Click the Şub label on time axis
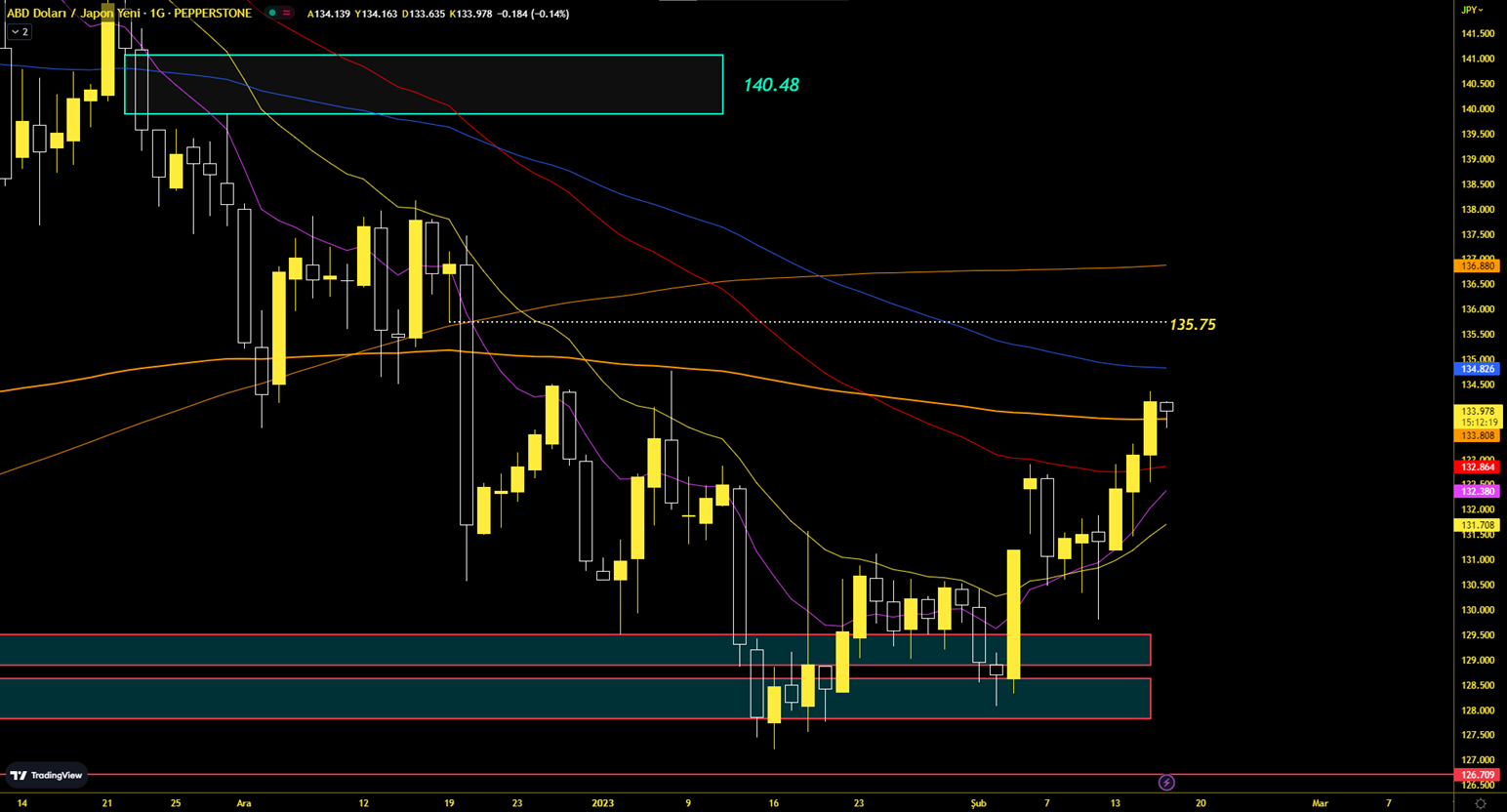1507x812 pixels. pos(978,803)
